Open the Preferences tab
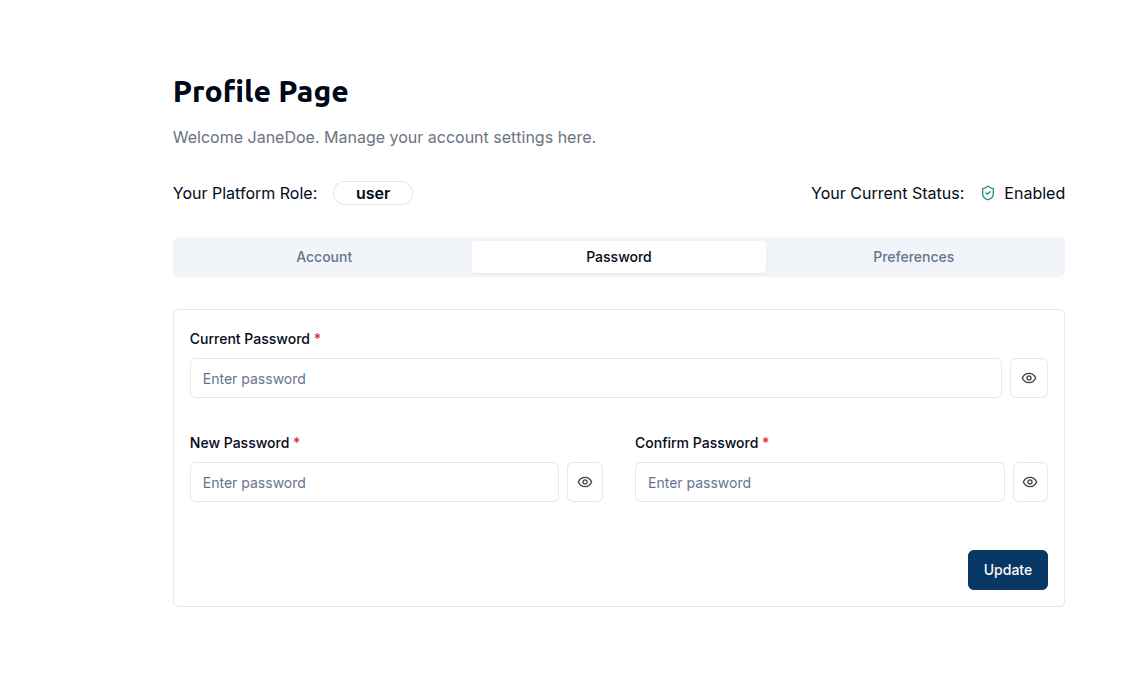Image resolution: width=1141 pixels, height=696 pixels. coord(913,257)
